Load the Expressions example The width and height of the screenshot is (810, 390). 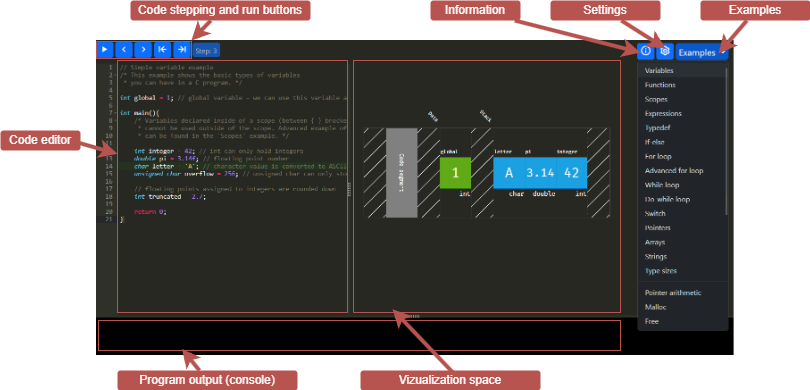click(682, 113)
